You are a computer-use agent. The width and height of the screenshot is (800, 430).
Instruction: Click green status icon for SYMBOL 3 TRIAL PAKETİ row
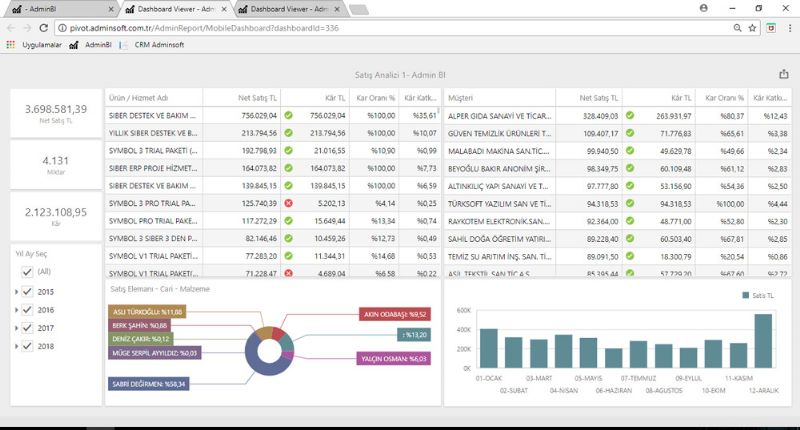point(288,150)
